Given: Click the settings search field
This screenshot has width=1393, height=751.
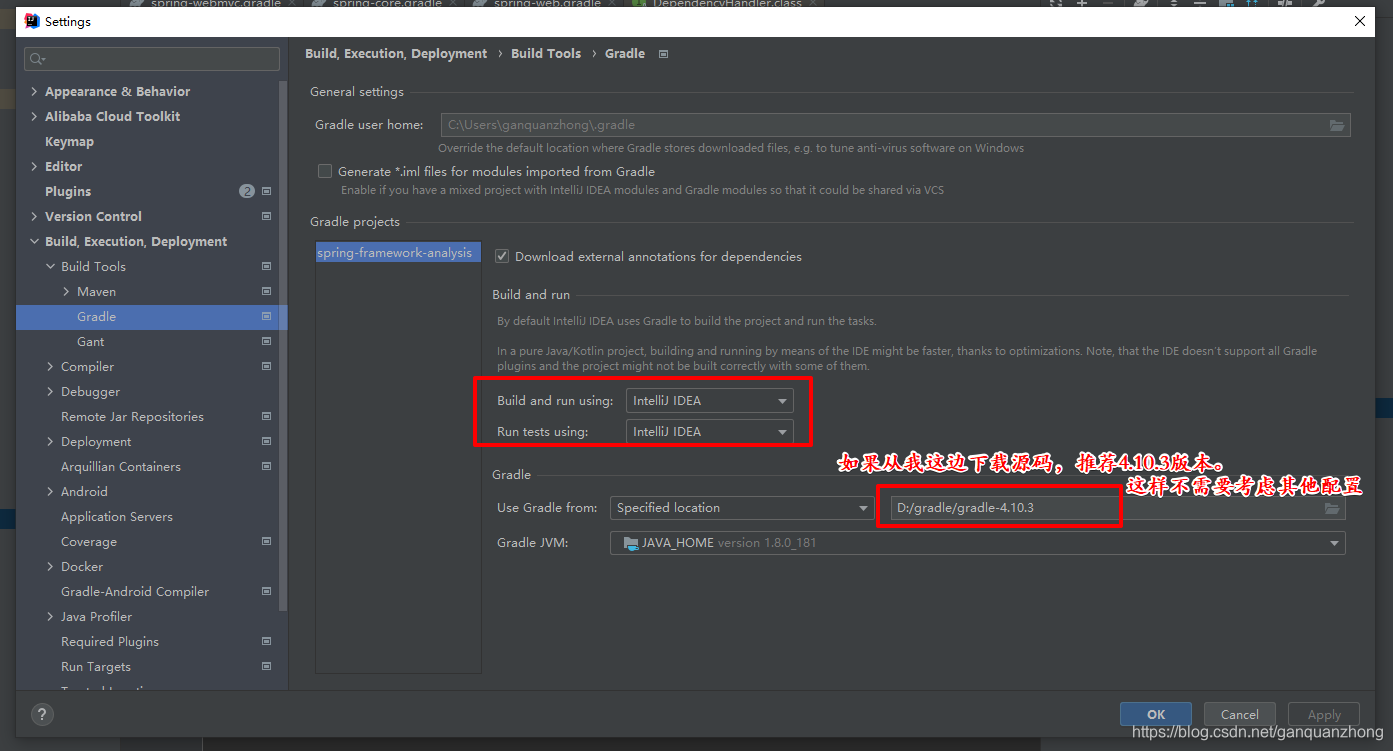Looking at the screenshot, I should [152, 59].
